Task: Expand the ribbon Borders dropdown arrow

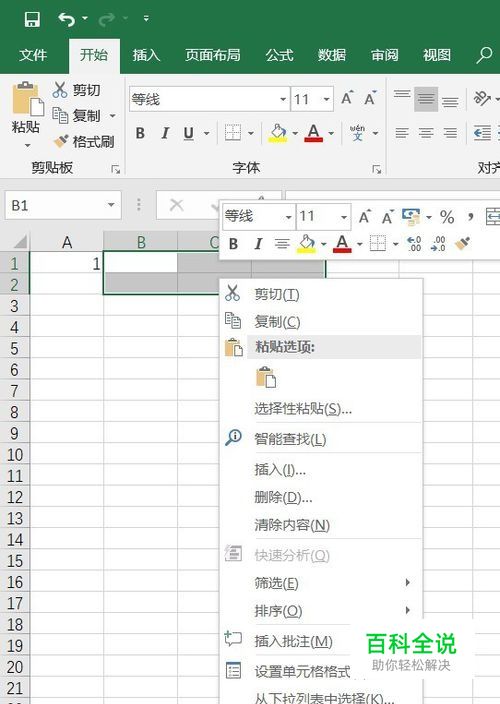Action: coord(251,133)
